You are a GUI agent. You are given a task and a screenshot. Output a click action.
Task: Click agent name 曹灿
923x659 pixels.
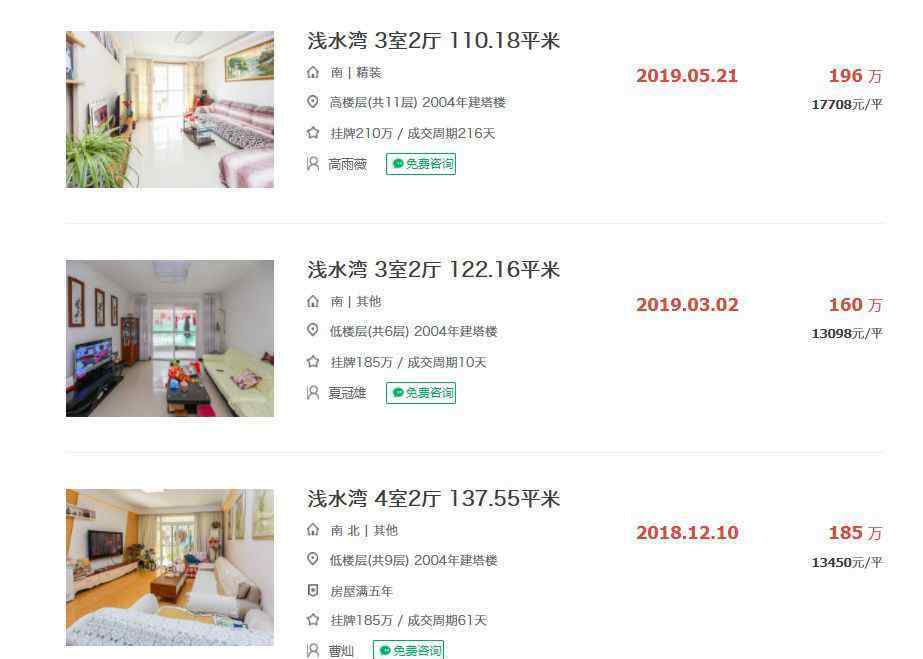341,651
